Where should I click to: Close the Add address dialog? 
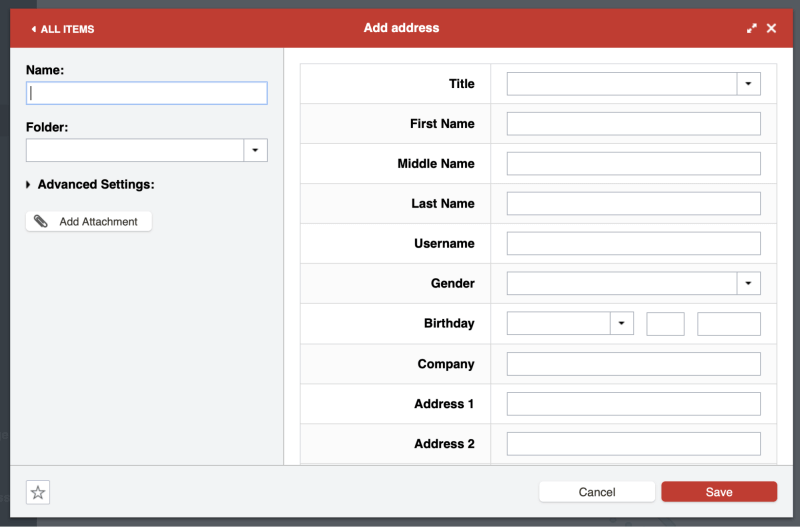point(771,28)
